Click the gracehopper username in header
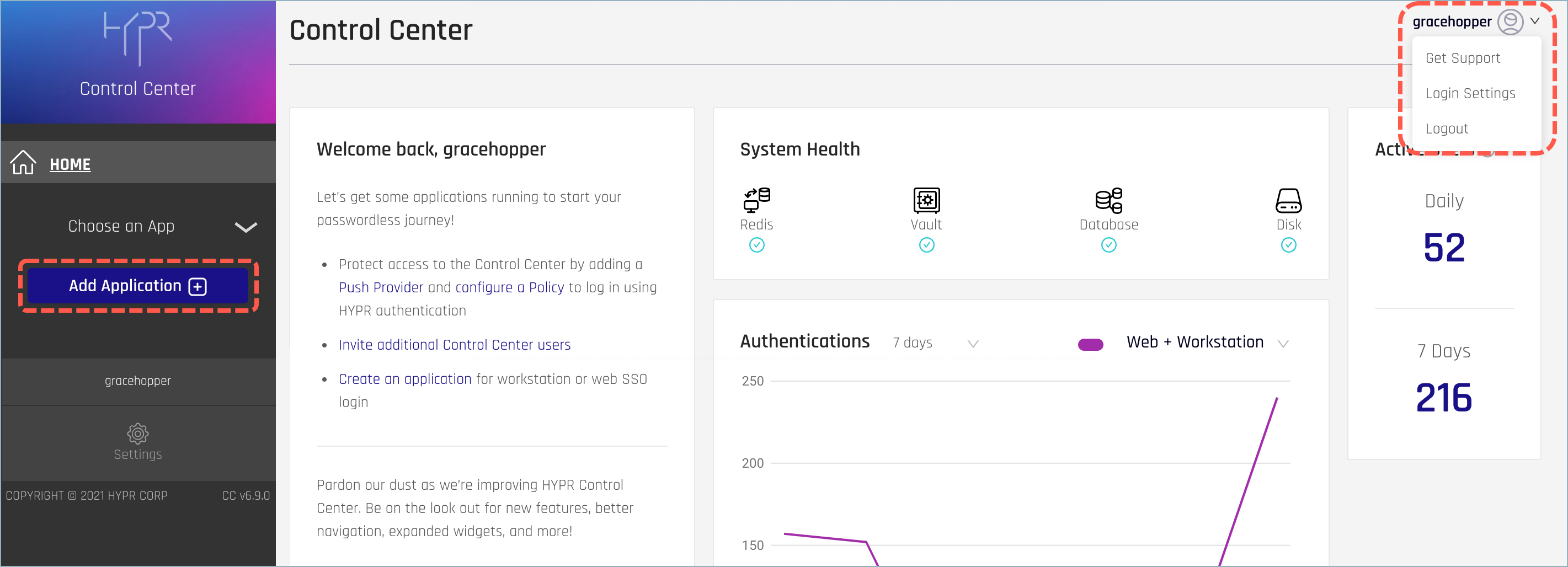Screen dimensions: 1568x567 coord(1452,22)
